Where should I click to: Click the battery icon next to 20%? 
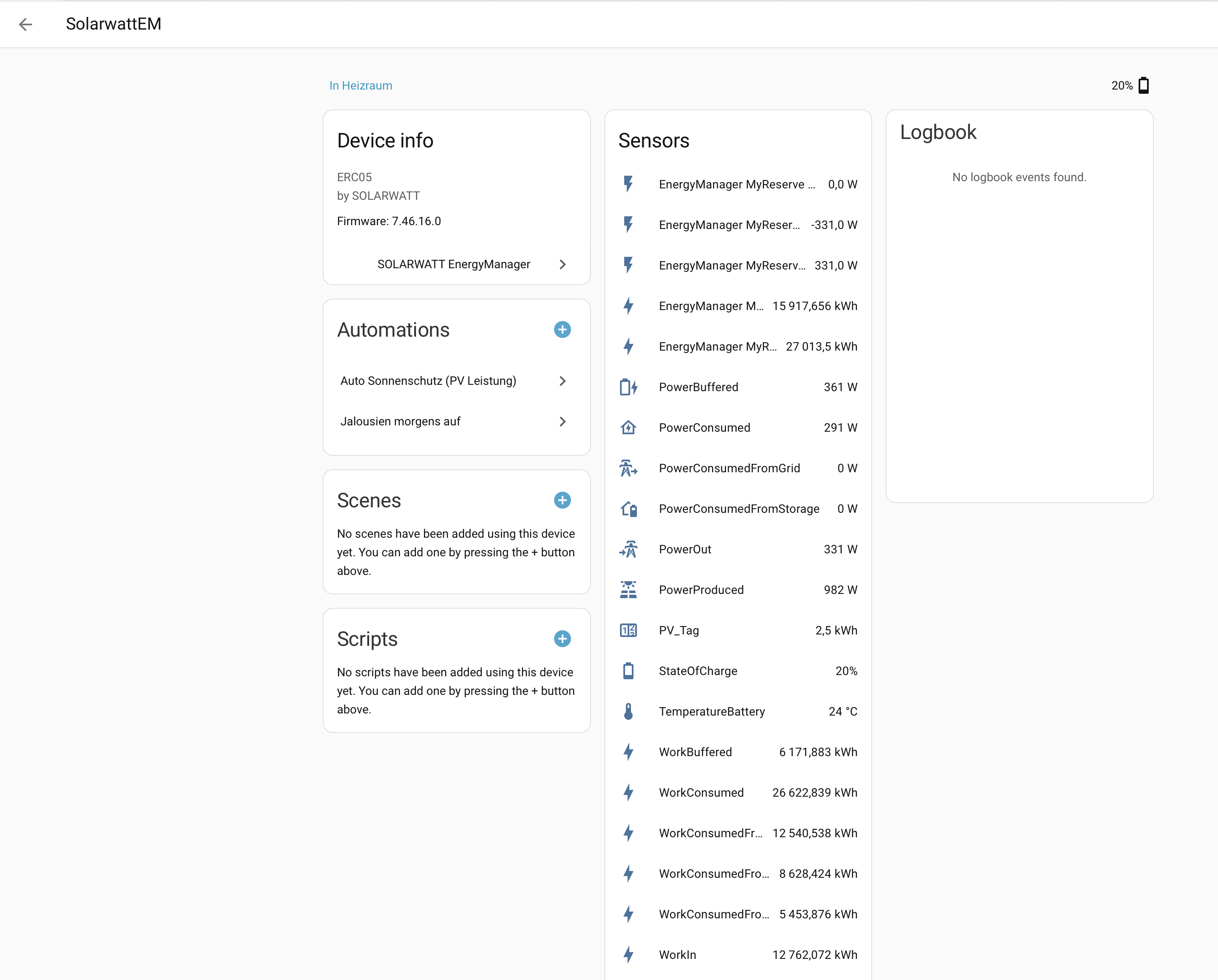[x=1143, y=85]
